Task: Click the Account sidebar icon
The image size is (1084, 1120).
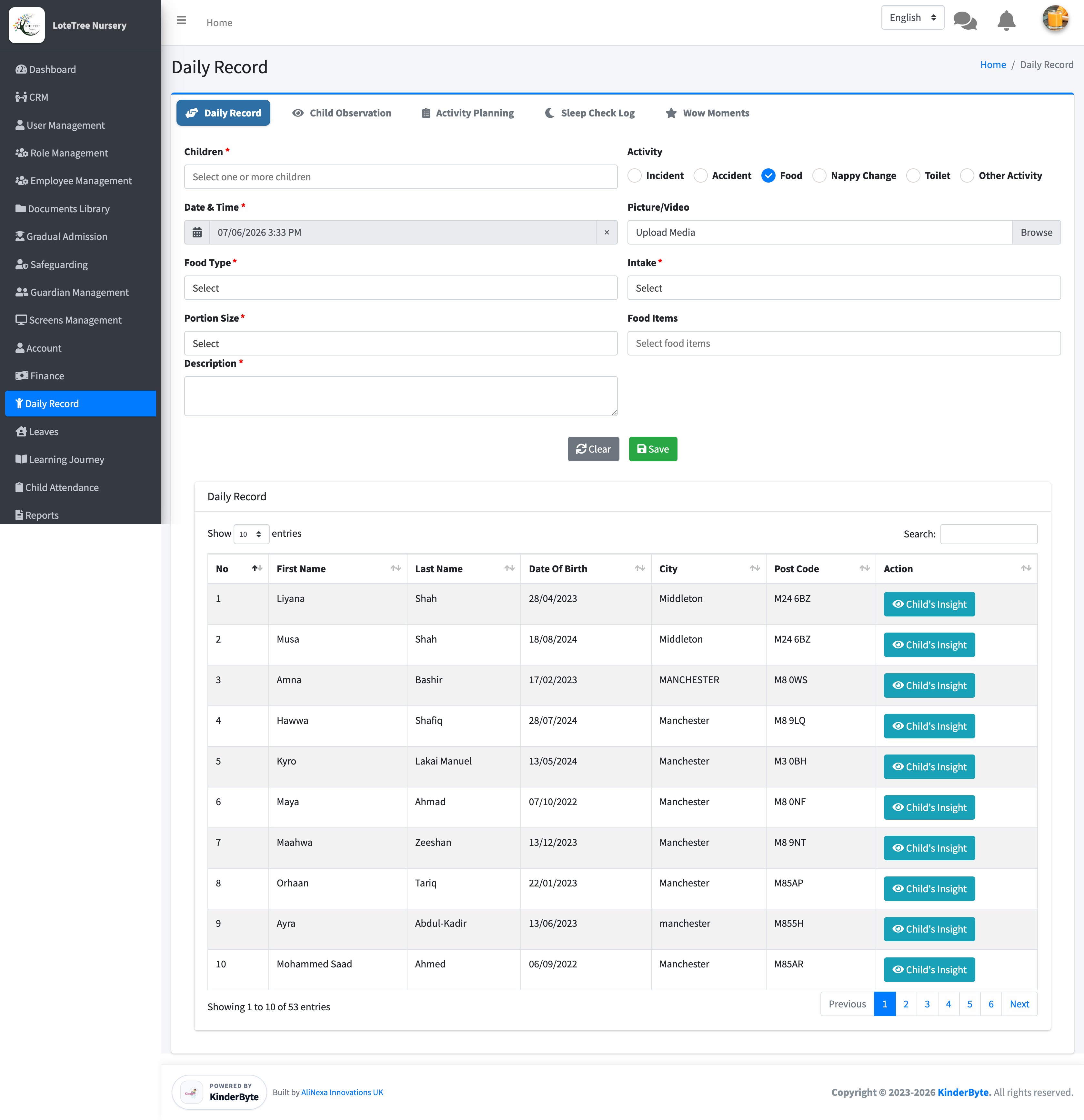Action: (x=20, y=347)
